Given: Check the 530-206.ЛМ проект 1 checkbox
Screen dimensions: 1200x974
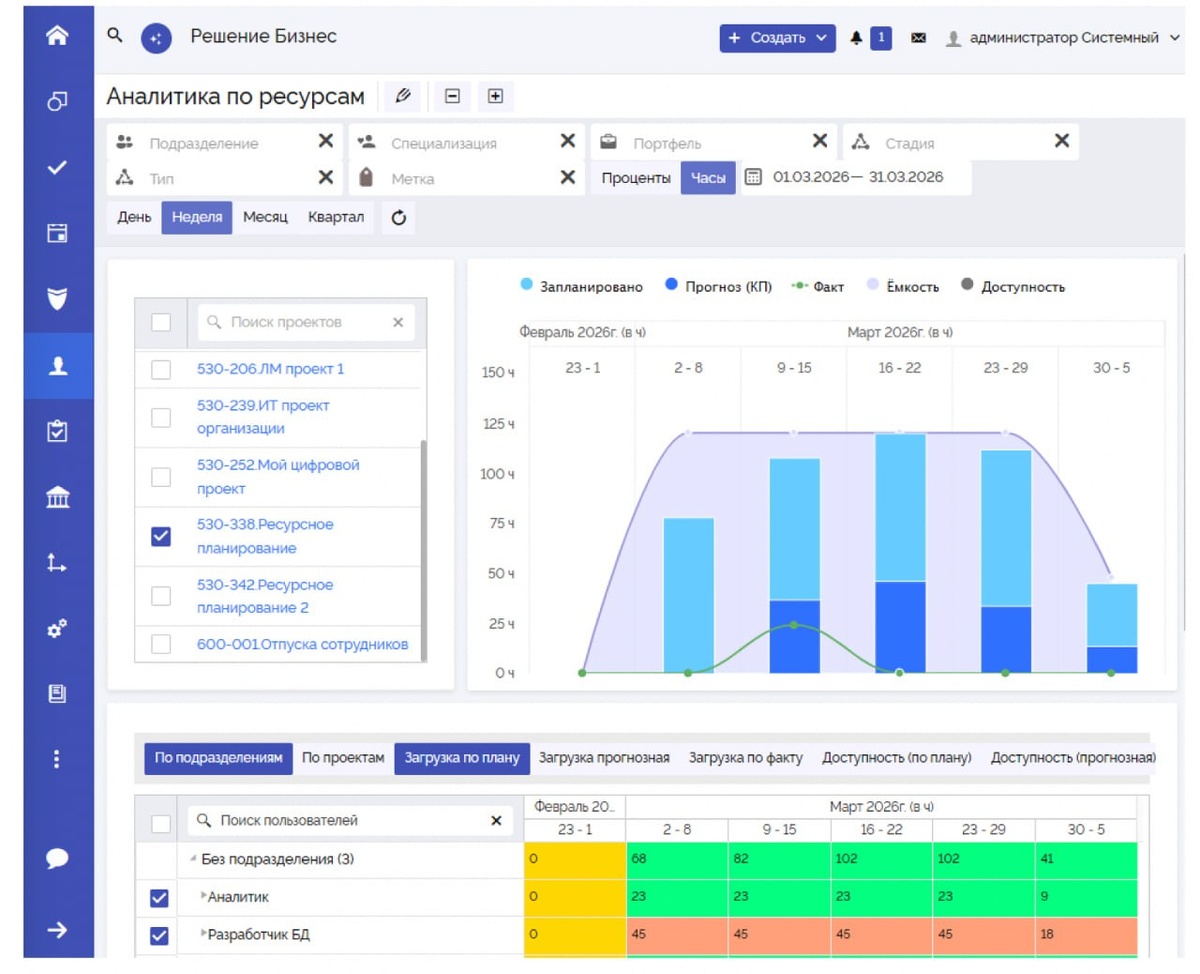Looking at the screenshot, I should tap(161, 369).
